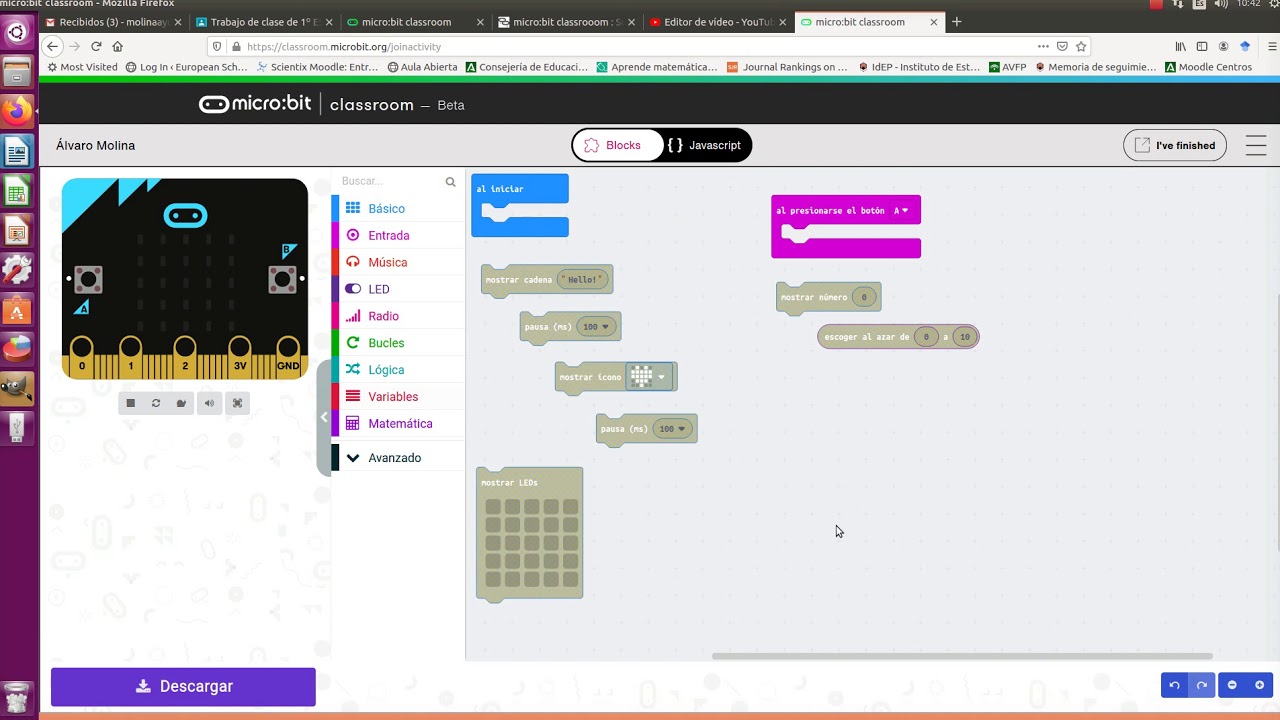
Task: Open dropdown of second pausa (ms) block
Action: pyautogui.click(x=672, y=429)
